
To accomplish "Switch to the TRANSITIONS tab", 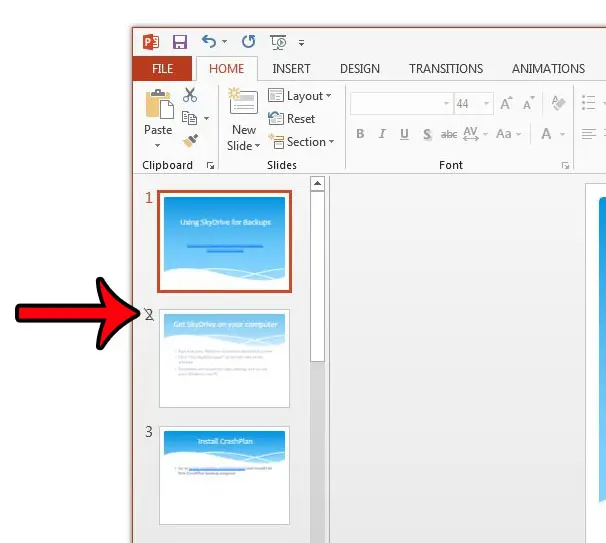I will click(446, 69).
